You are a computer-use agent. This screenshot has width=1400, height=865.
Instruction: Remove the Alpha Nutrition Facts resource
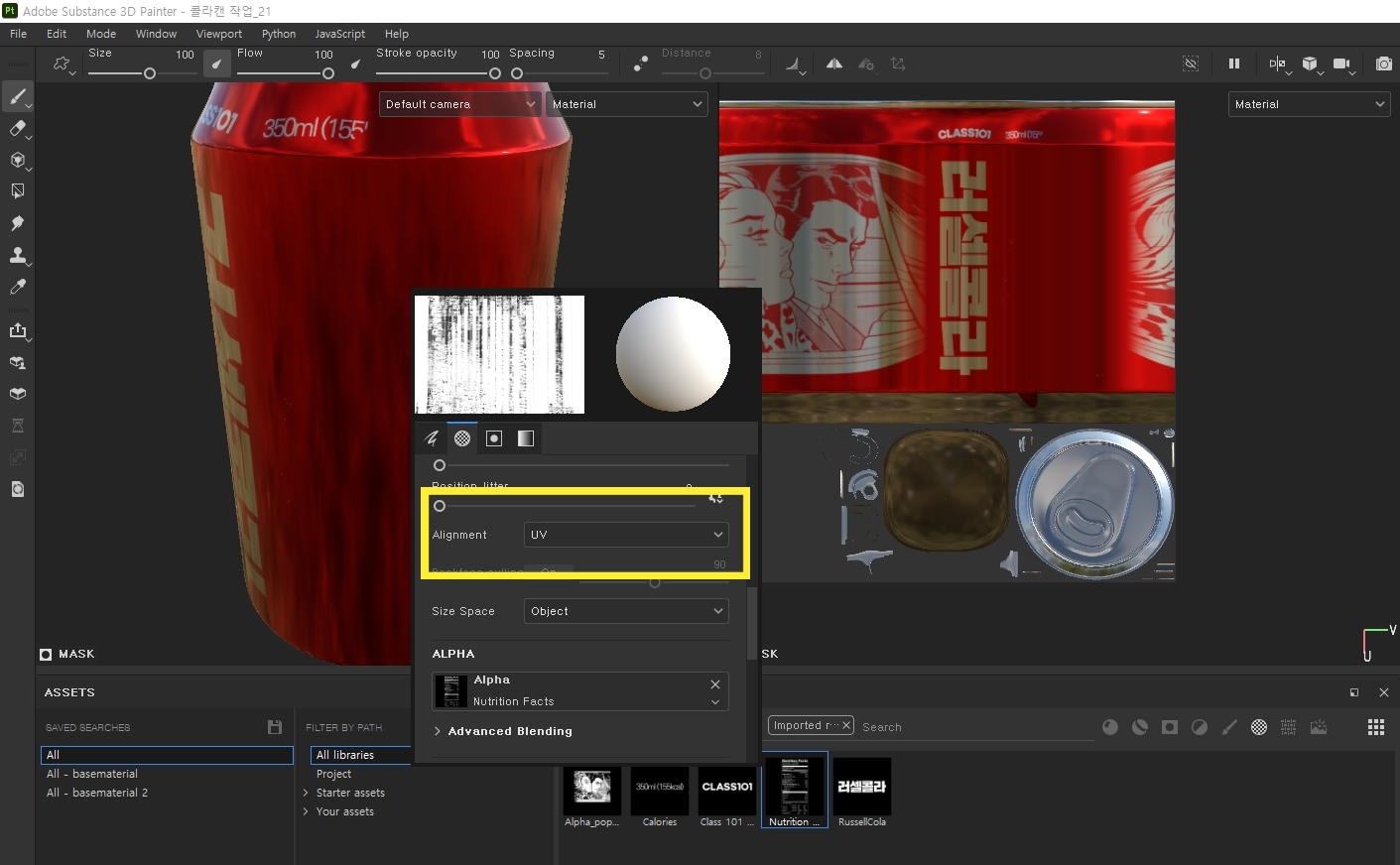[x=715, y=684]
